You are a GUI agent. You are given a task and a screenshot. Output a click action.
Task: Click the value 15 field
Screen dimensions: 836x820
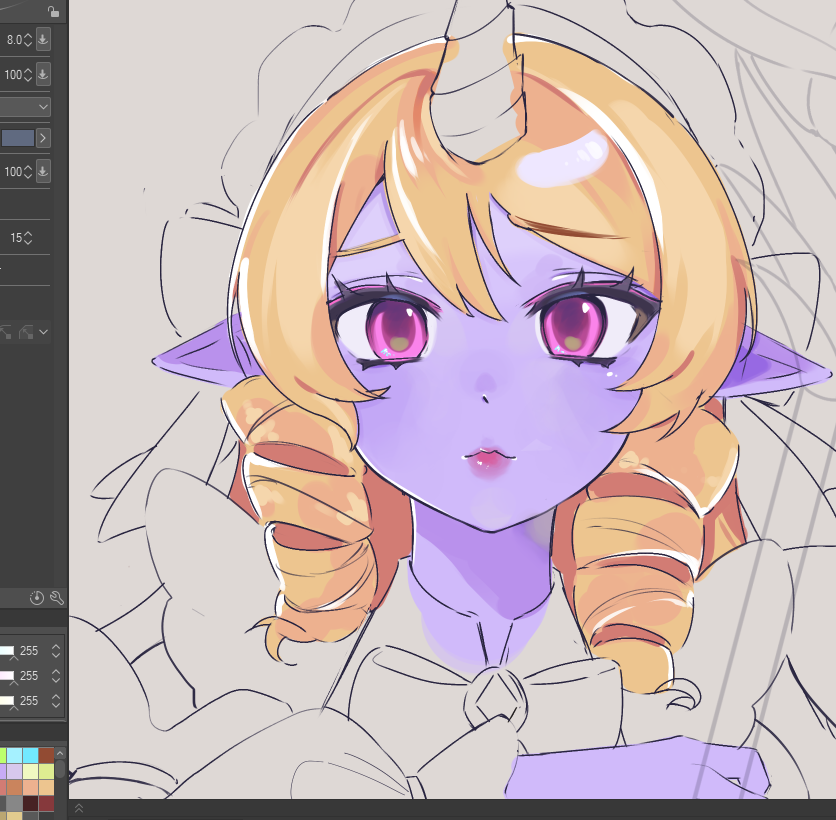tap(15, 237)
